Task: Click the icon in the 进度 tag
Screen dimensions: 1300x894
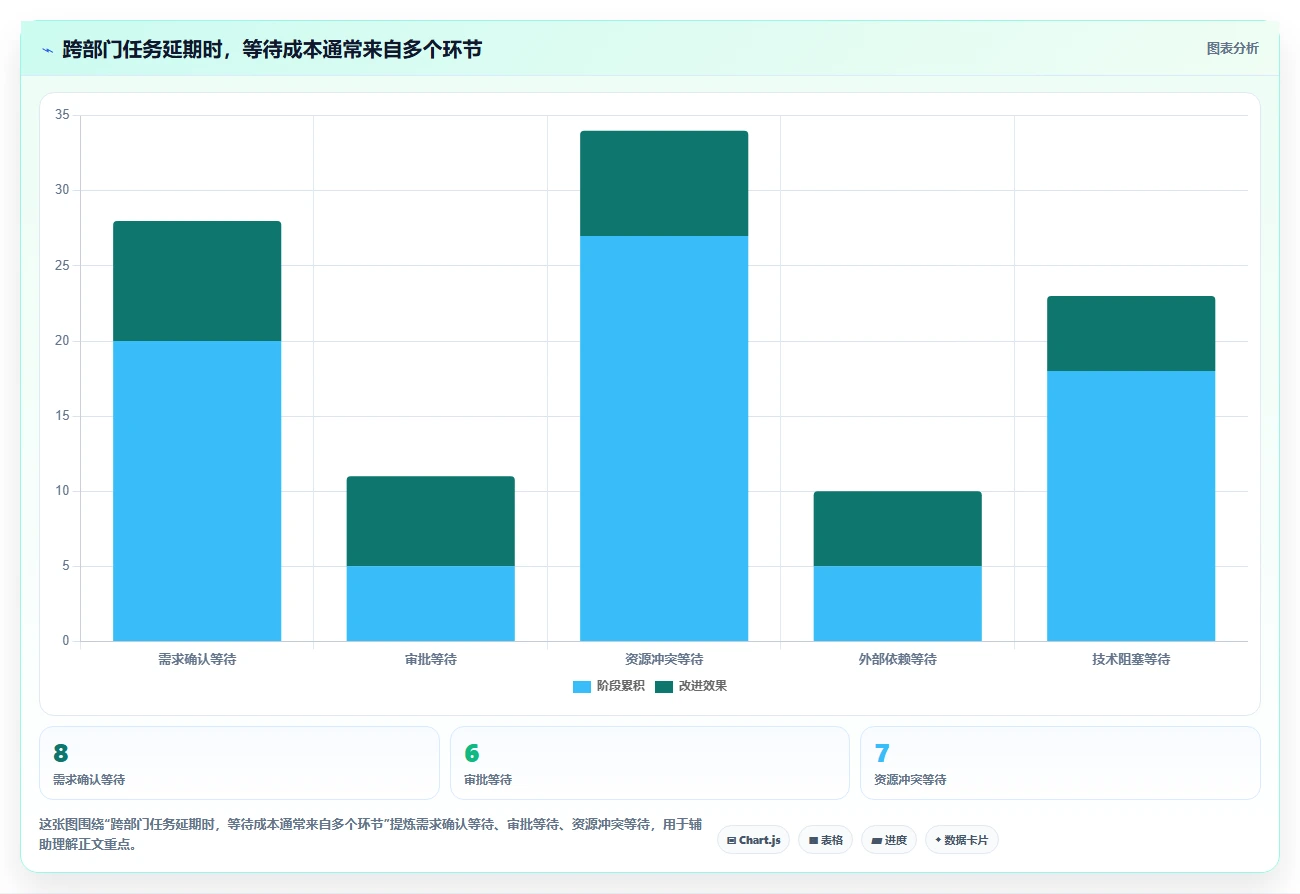Action: [x=876, y=841]
